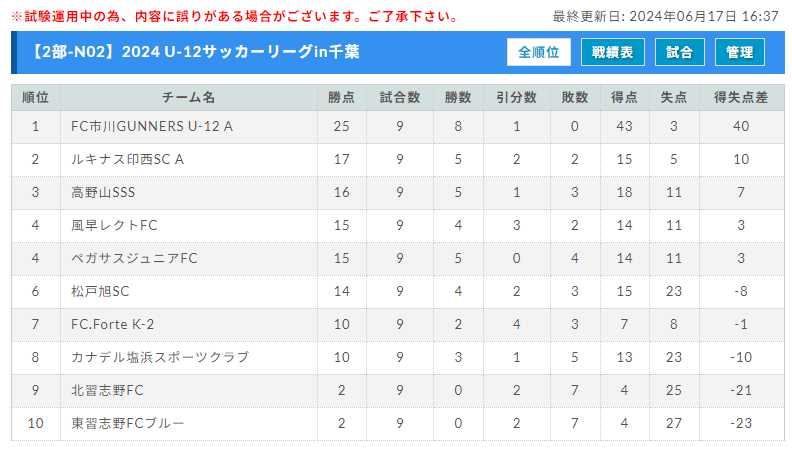Image resolution: width=792 pixels, height=450 pixels.
Task: Click the 得失点差 column header
Action: coord(740,97)
